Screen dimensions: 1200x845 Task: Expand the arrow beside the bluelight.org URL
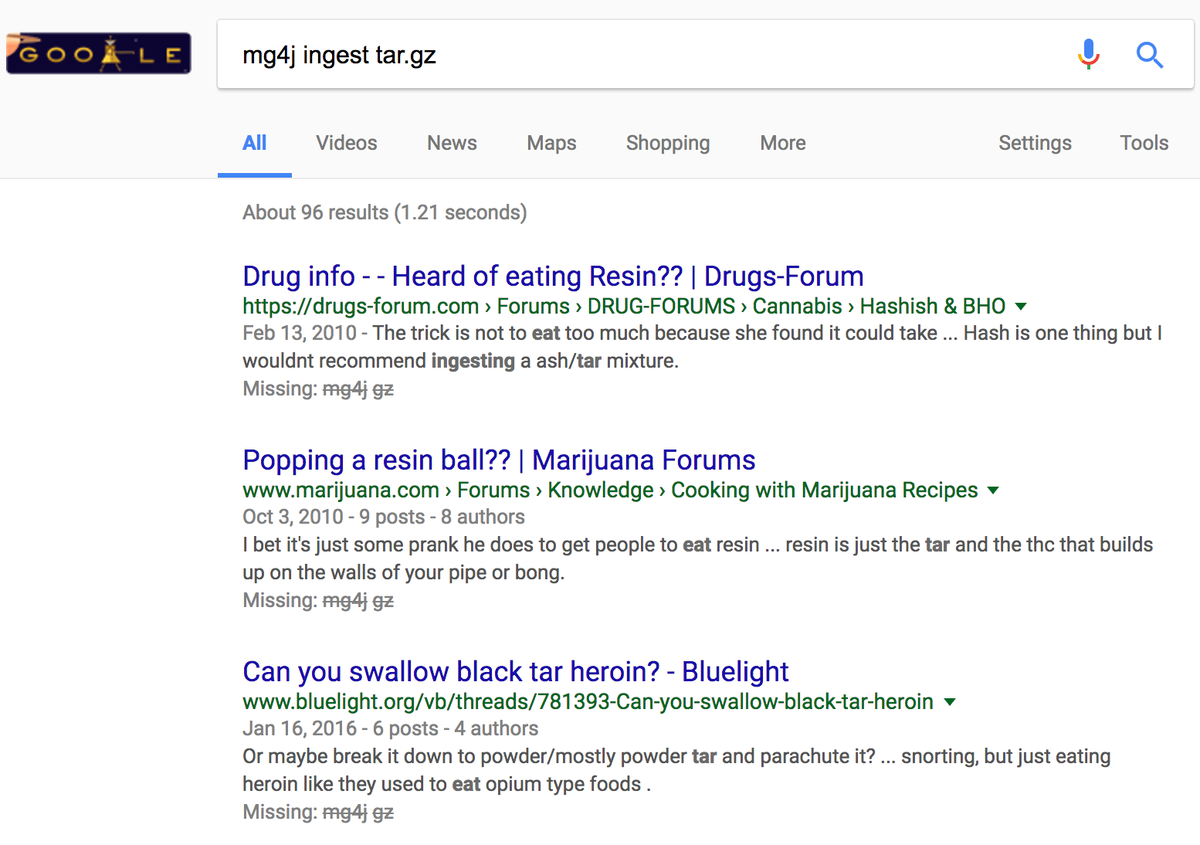tap(949, 703)
